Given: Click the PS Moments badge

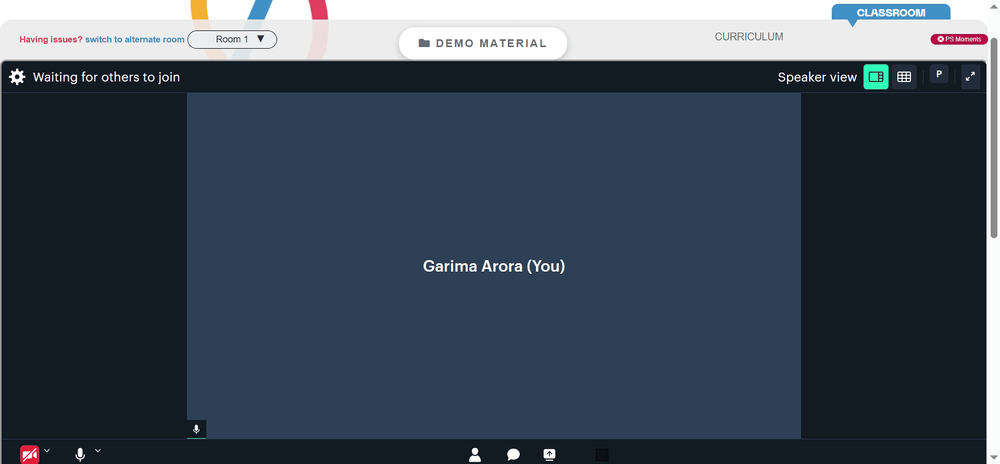Looking at the screenshot, I should (959, 40).
